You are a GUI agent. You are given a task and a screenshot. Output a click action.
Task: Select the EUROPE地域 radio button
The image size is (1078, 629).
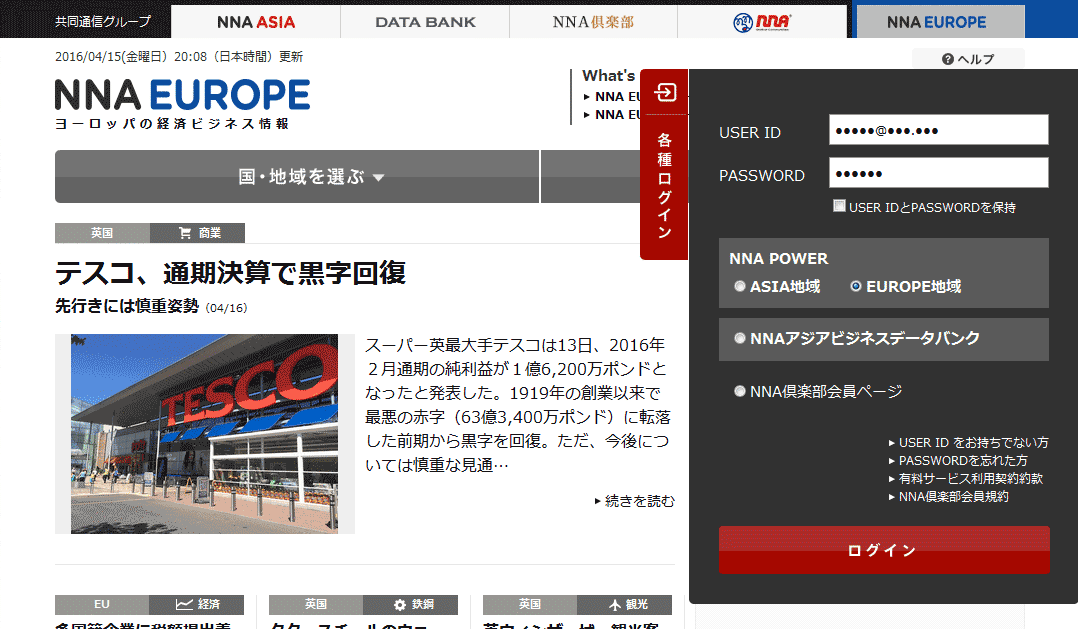point(856,286)
